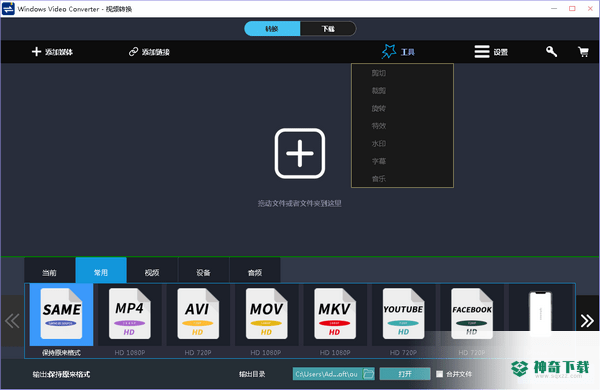The width and height of the screenshot is (600, 390).
Task: Toggle the merge files checkbox
Action: pos(439,374)
